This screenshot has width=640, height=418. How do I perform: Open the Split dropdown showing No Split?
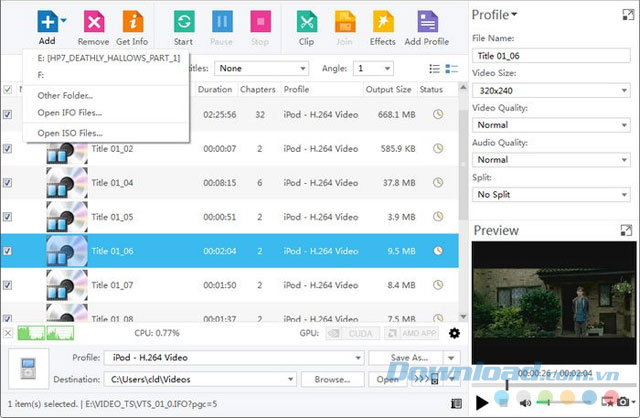pyautogui.click(x=550, y=194)
